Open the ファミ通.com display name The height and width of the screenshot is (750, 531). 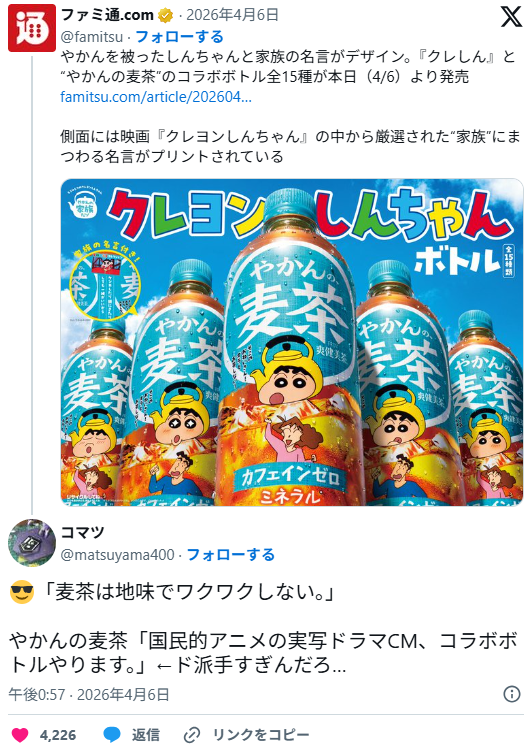pyautogui.click(x=107, y=16)
